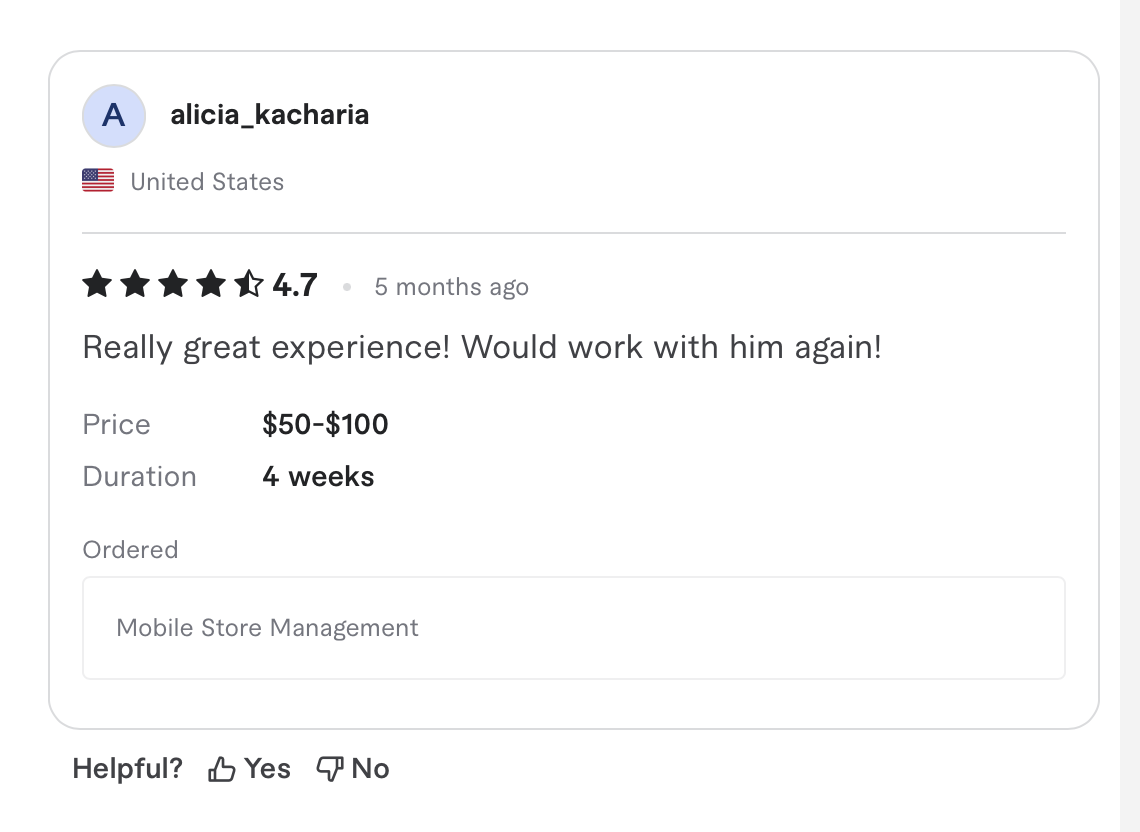Click the United States flag icon

(97, 180)
